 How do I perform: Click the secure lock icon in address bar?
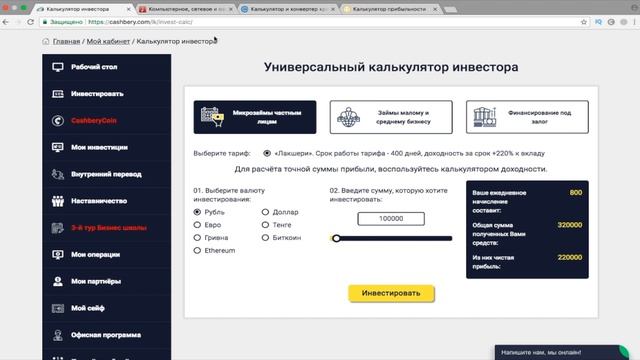point(45,22)
